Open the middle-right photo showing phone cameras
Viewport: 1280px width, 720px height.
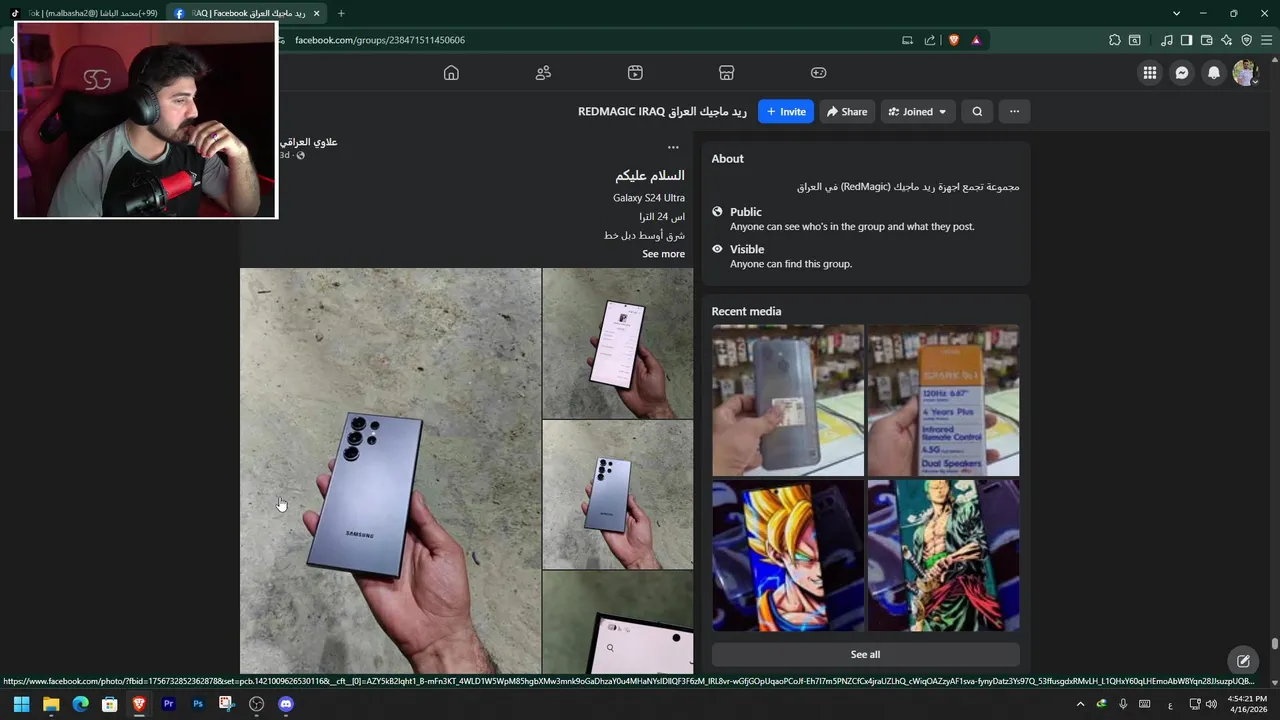[x=618, y=494]
